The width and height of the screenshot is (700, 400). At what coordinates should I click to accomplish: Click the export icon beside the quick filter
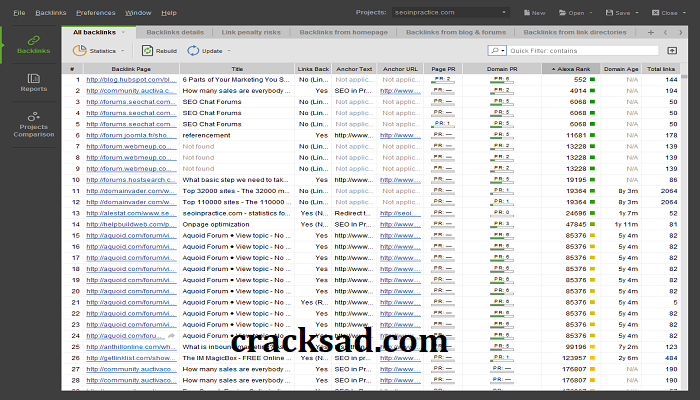pyautogui.click(x=672, y=50)
